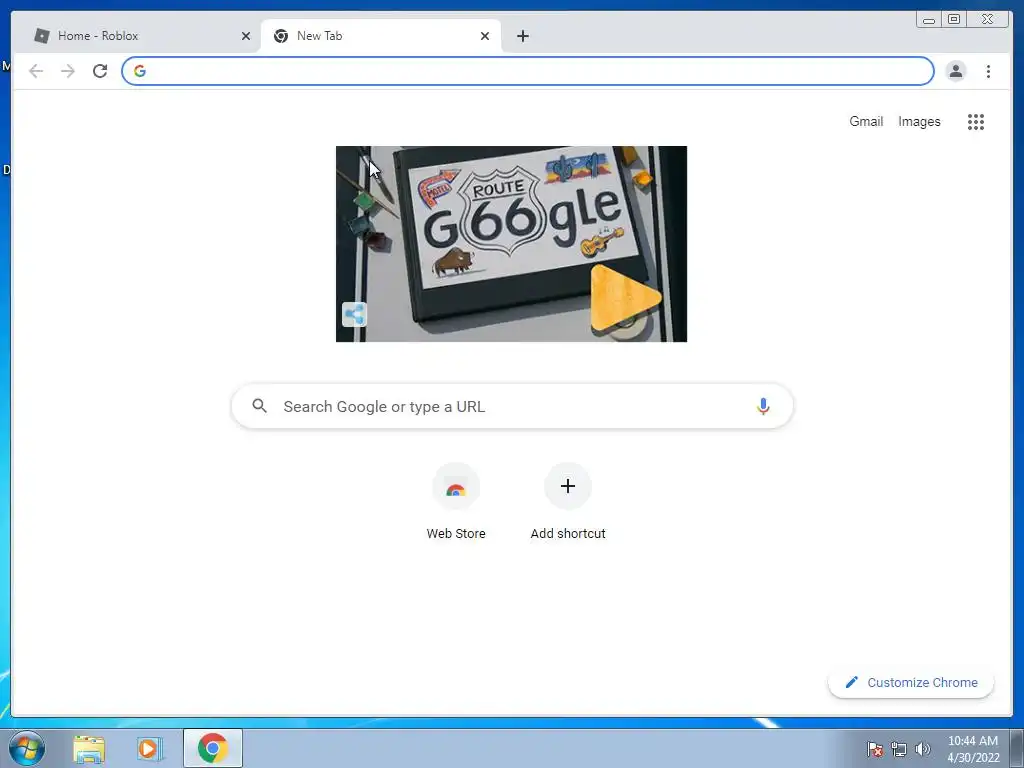Click Customize Chrome button

pyautogui.click(x=911, y=682)
